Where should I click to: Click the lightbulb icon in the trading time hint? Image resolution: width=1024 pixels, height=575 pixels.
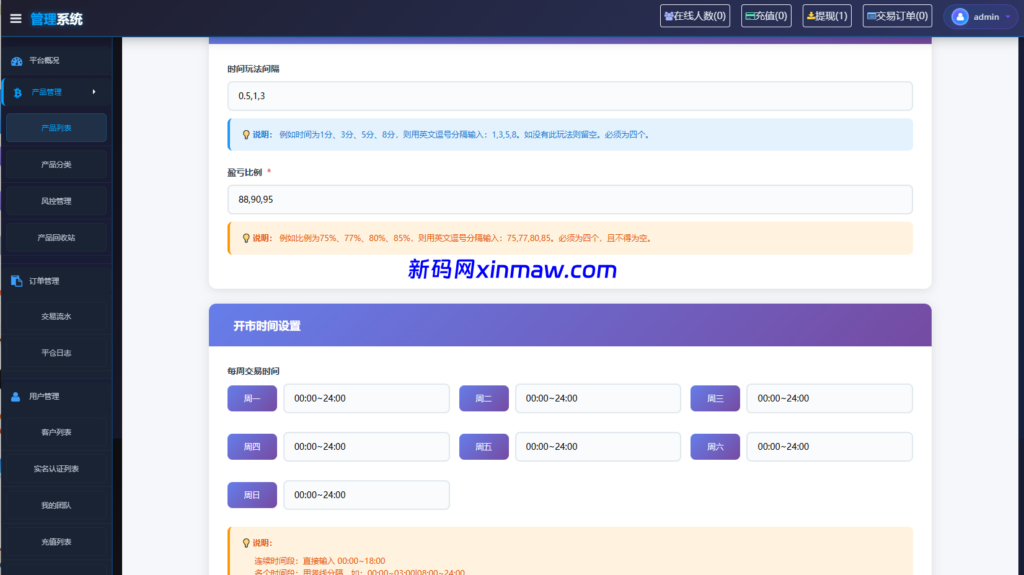pos(246,543)
